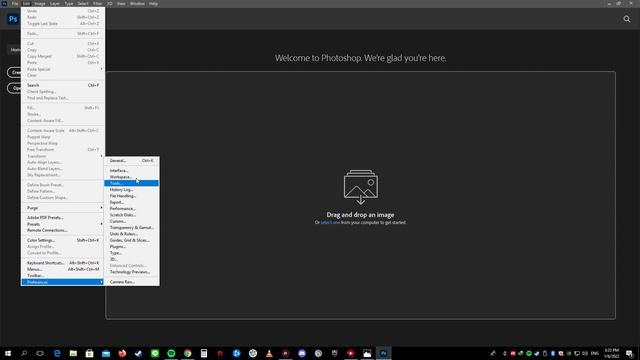Open File Explorer from the taskbar
This screenshot has height=360, width=640.
tap(73, 353)
